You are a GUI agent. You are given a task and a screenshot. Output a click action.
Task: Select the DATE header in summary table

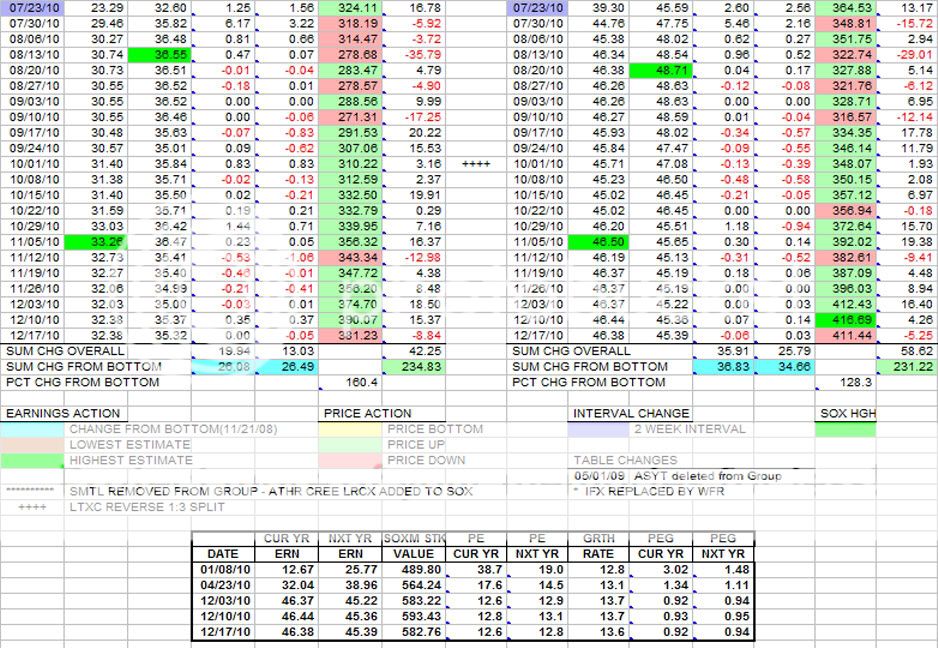(222, 553)
